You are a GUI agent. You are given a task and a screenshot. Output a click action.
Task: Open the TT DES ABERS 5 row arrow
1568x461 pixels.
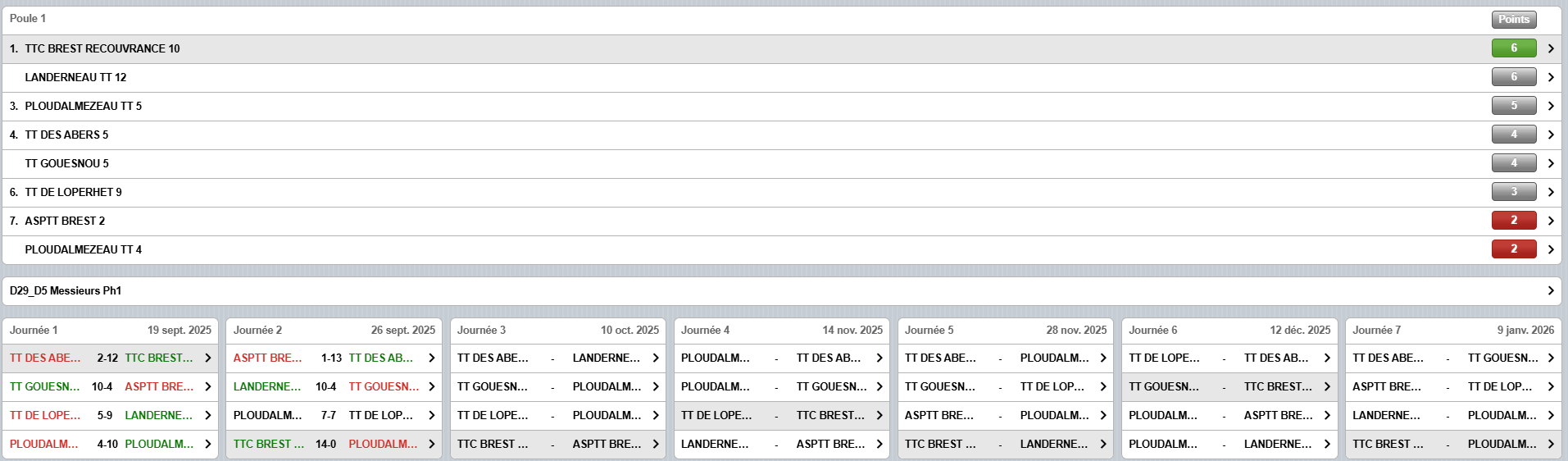1550,135
